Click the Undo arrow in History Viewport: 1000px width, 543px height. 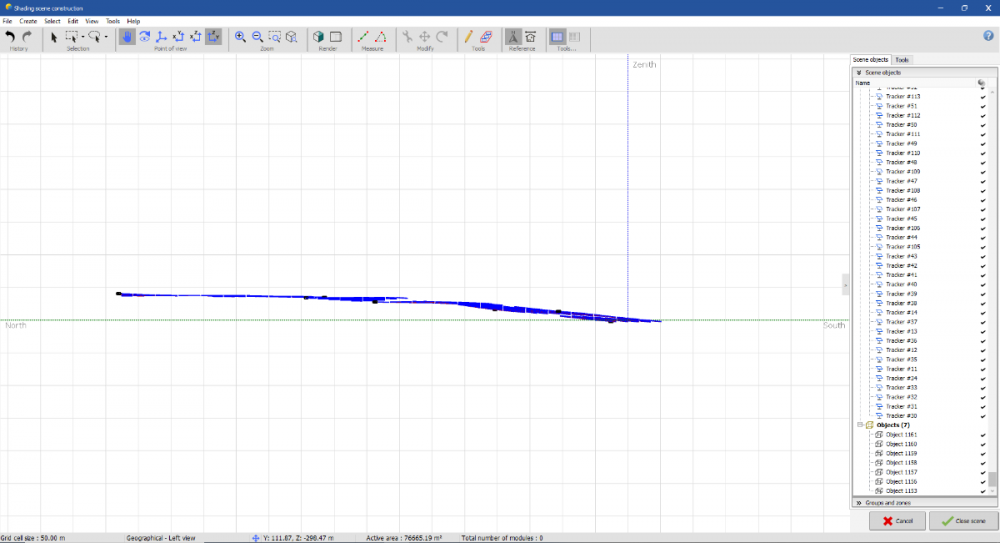tap(10, 37)
